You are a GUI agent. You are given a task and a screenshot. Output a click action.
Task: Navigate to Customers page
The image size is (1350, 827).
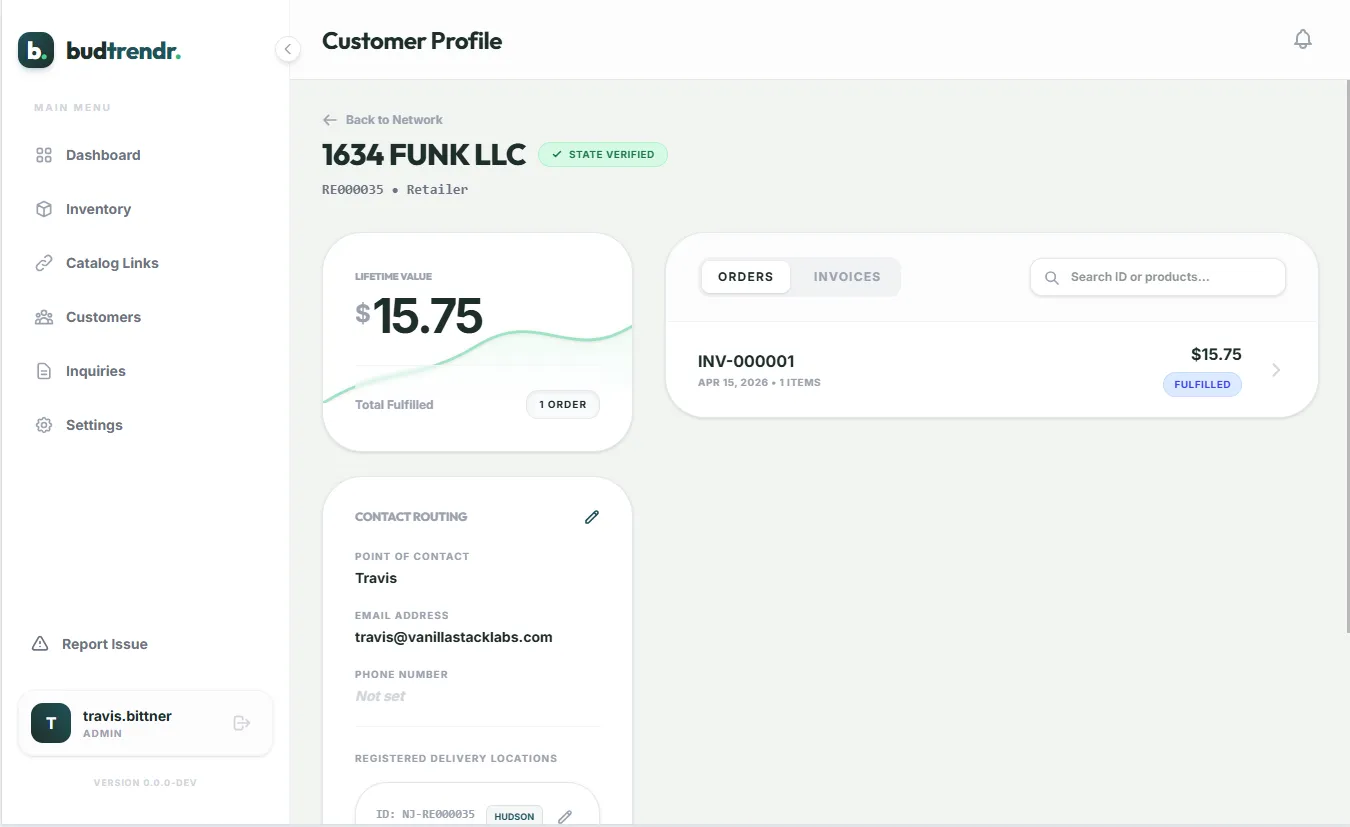pyautogui.click(x=145, y=317)
